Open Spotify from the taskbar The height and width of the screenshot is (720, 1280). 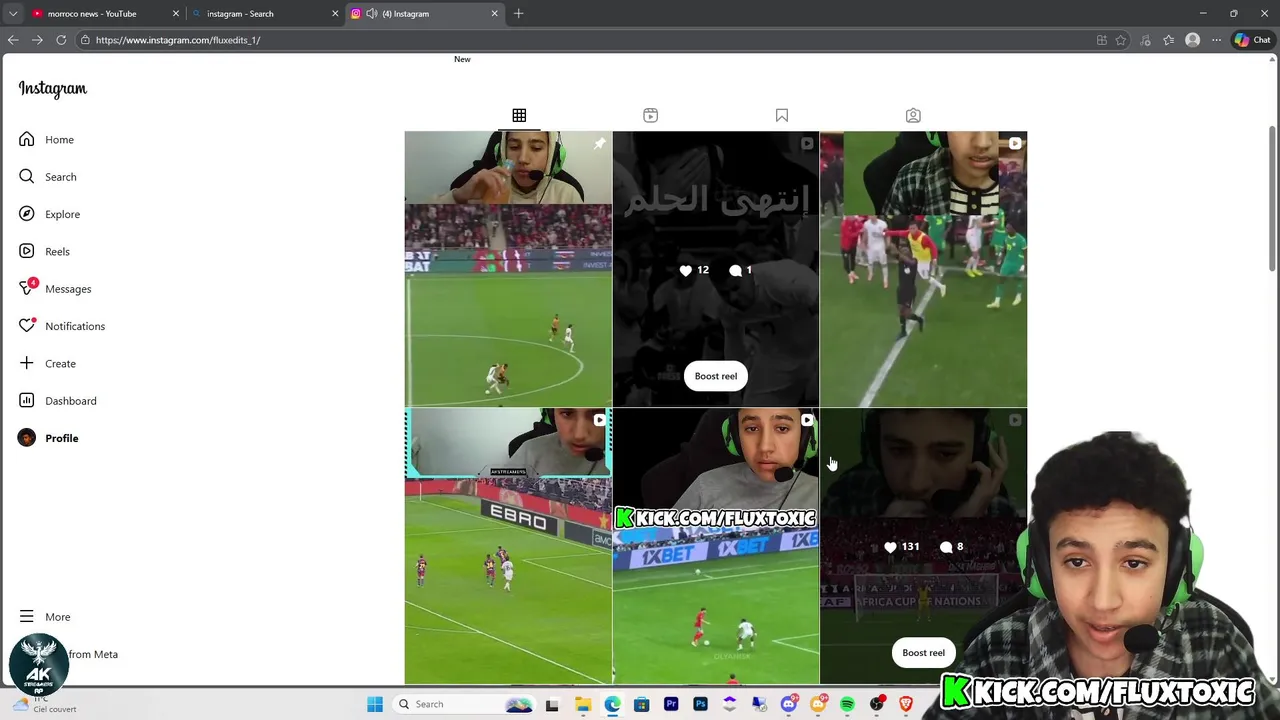(x=847, y=704)
